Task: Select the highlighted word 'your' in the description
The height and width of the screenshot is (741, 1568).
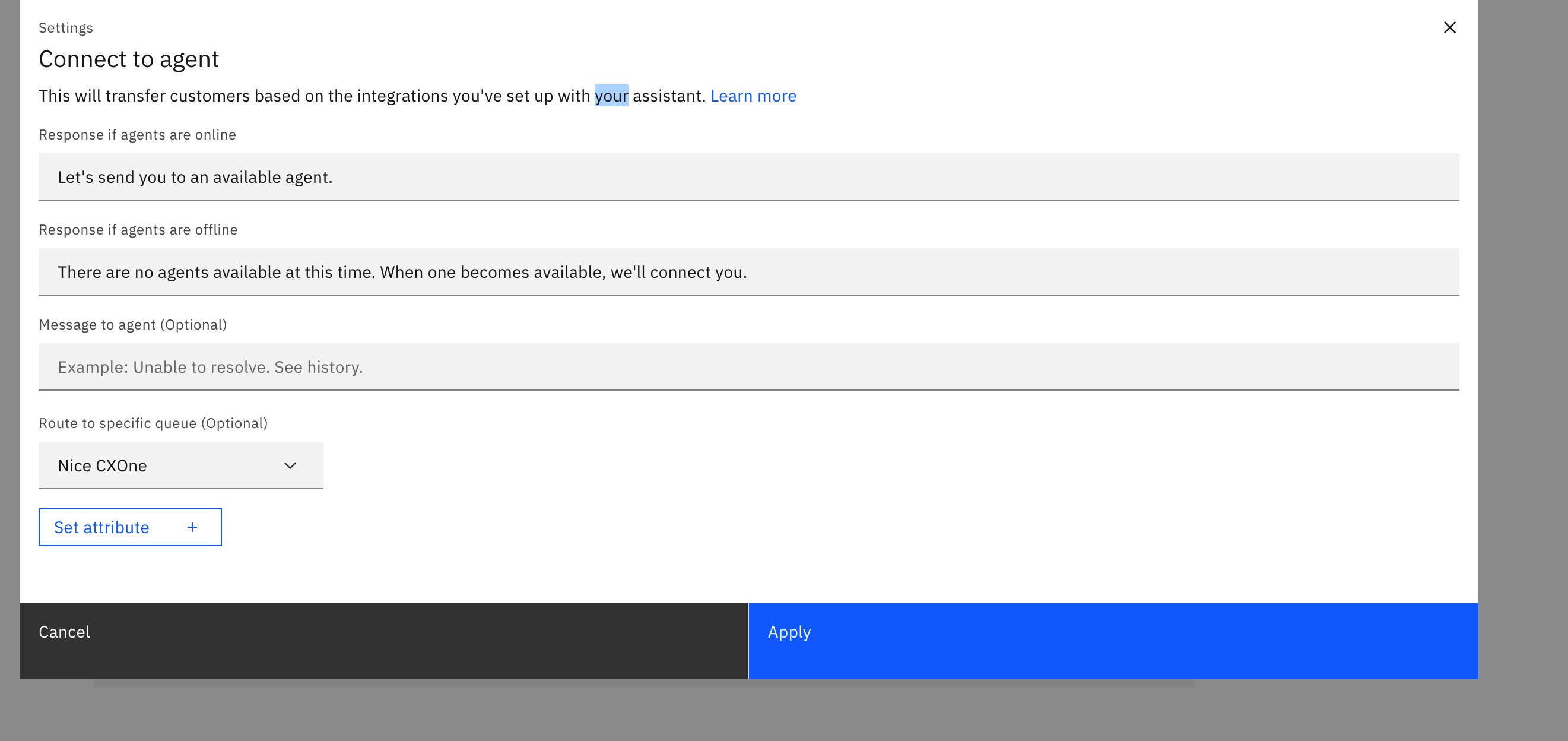Action: tap(611, 96)
